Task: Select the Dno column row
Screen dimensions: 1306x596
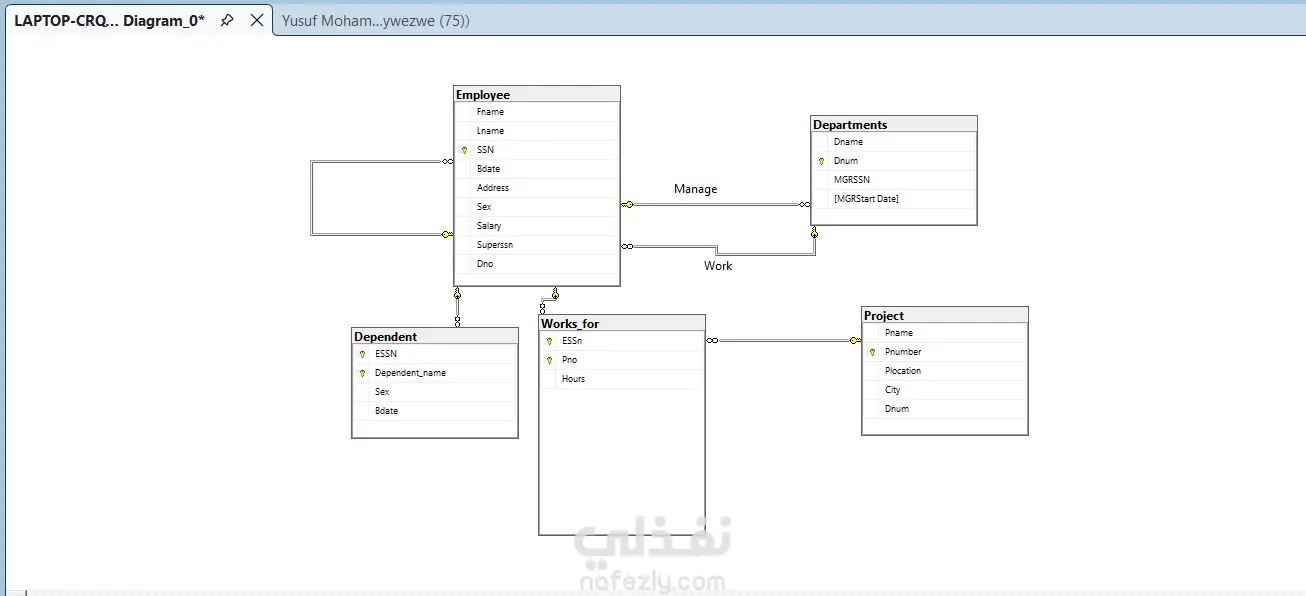Action: [537, 264]
